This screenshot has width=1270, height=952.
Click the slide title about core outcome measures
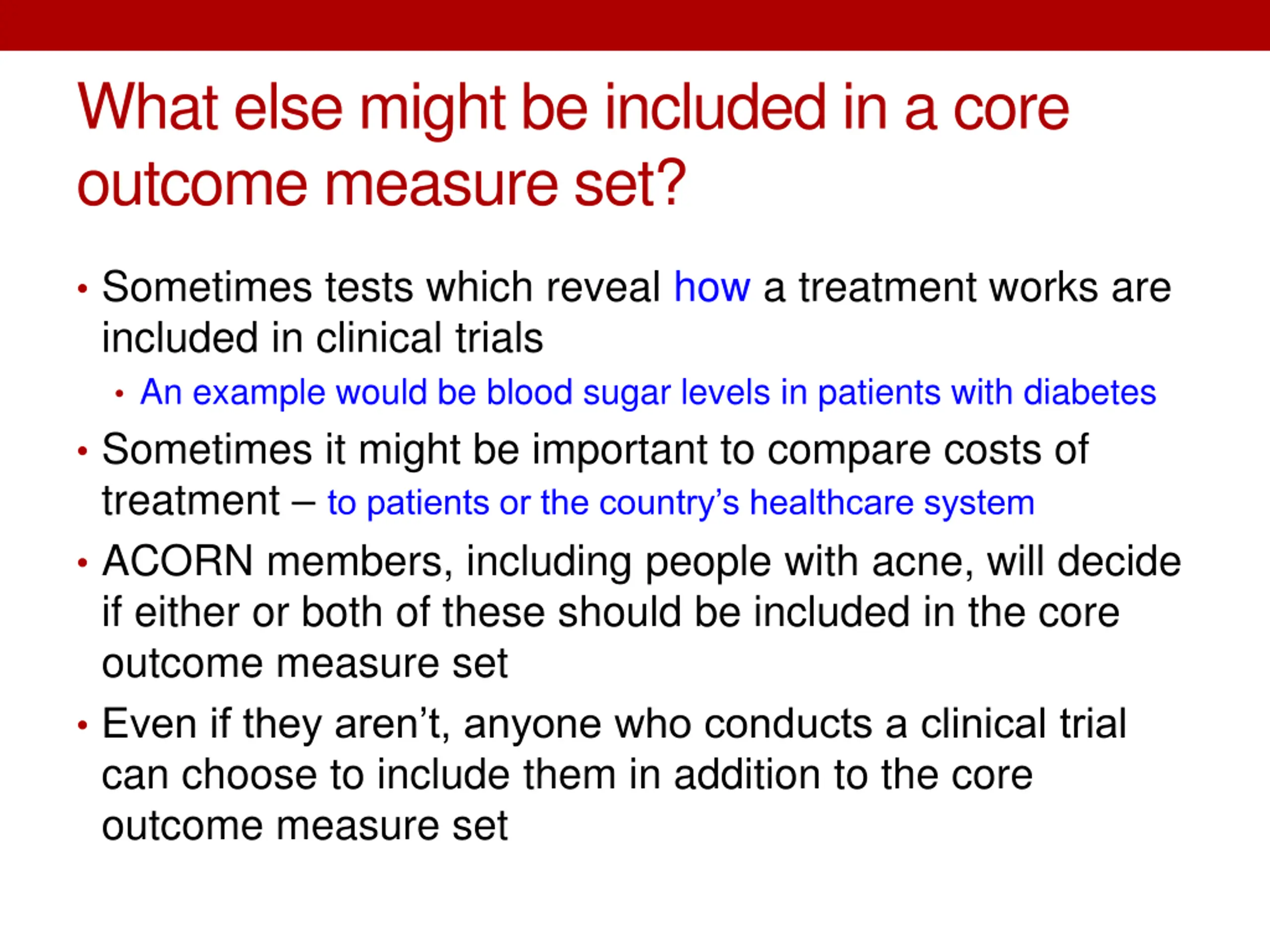[573, 145]
